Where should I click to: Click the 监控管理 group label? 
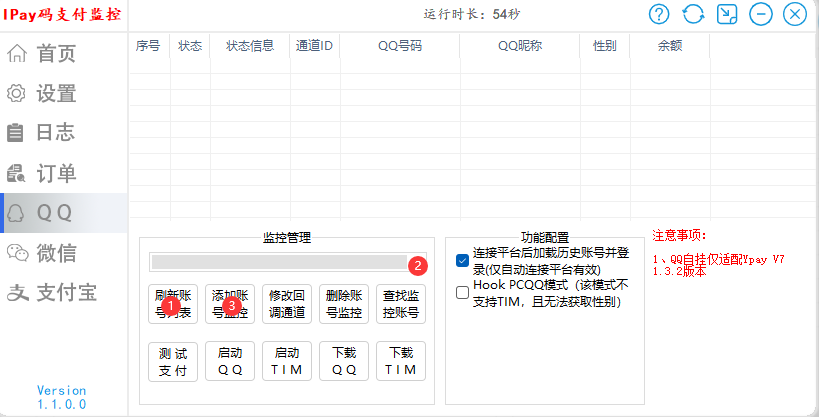287,238
